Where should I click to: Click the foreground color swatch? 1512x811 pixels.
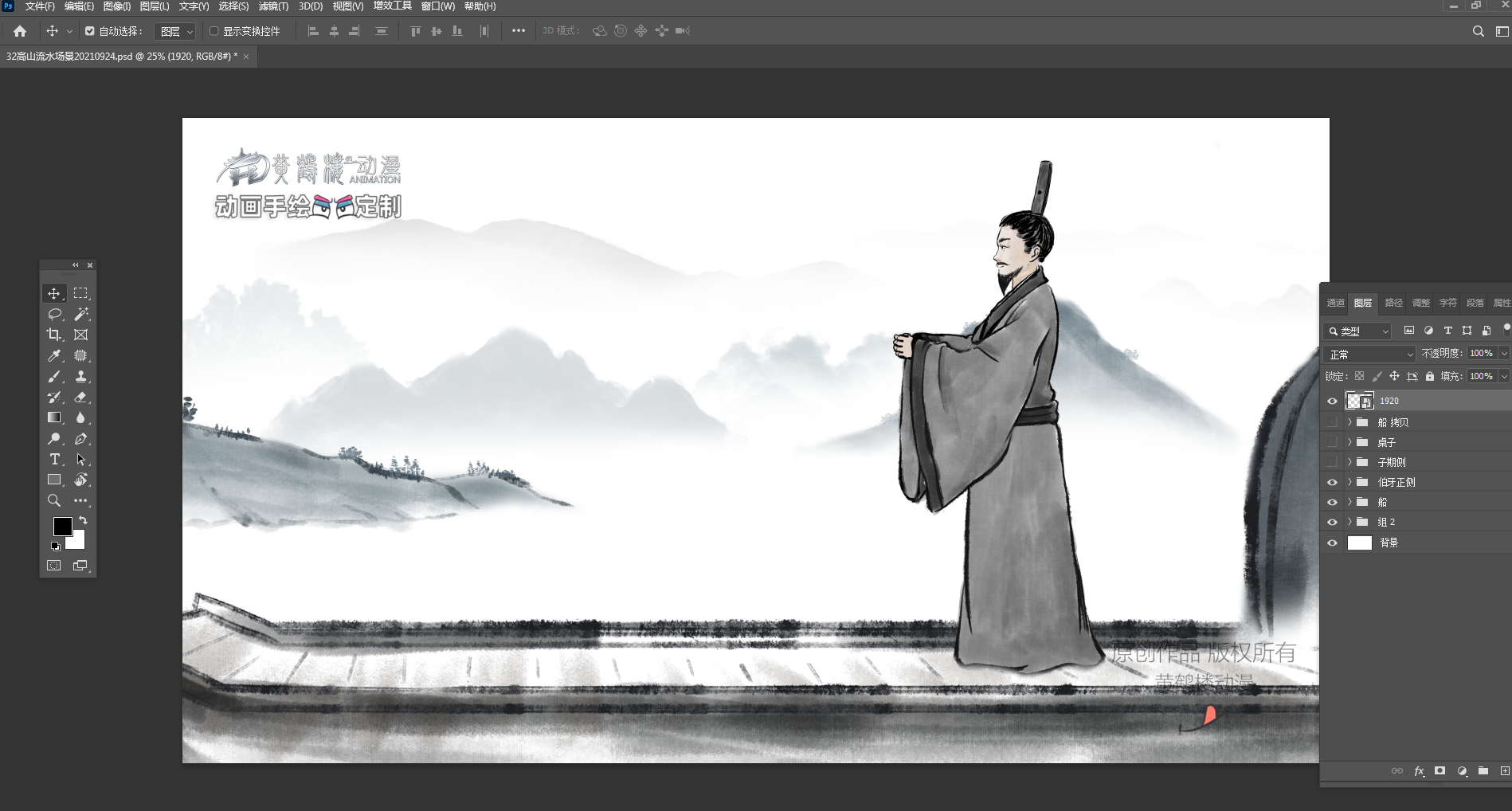(x=62, y=526)
